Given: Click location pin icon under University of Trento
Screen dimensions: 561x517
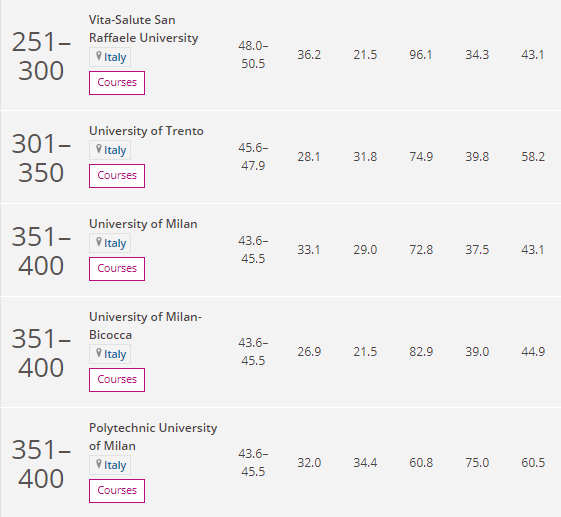Looking at the screenshot, I should pyautogui.click(x=99, y=149).
